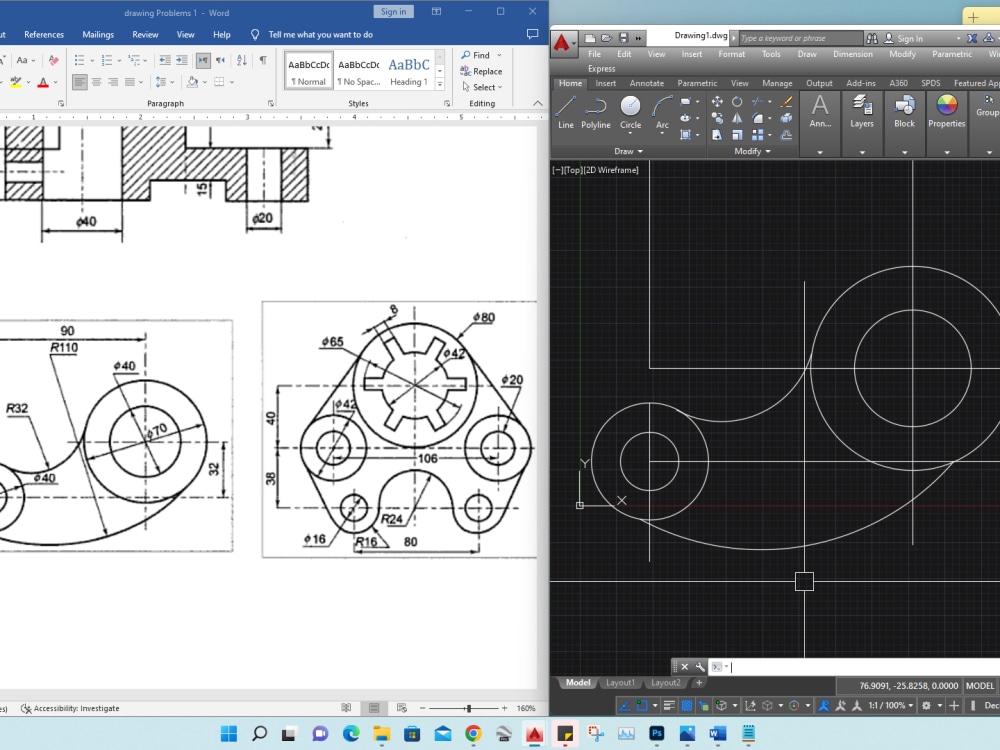Open AutoCAD Dimension menu

(853, 54)
